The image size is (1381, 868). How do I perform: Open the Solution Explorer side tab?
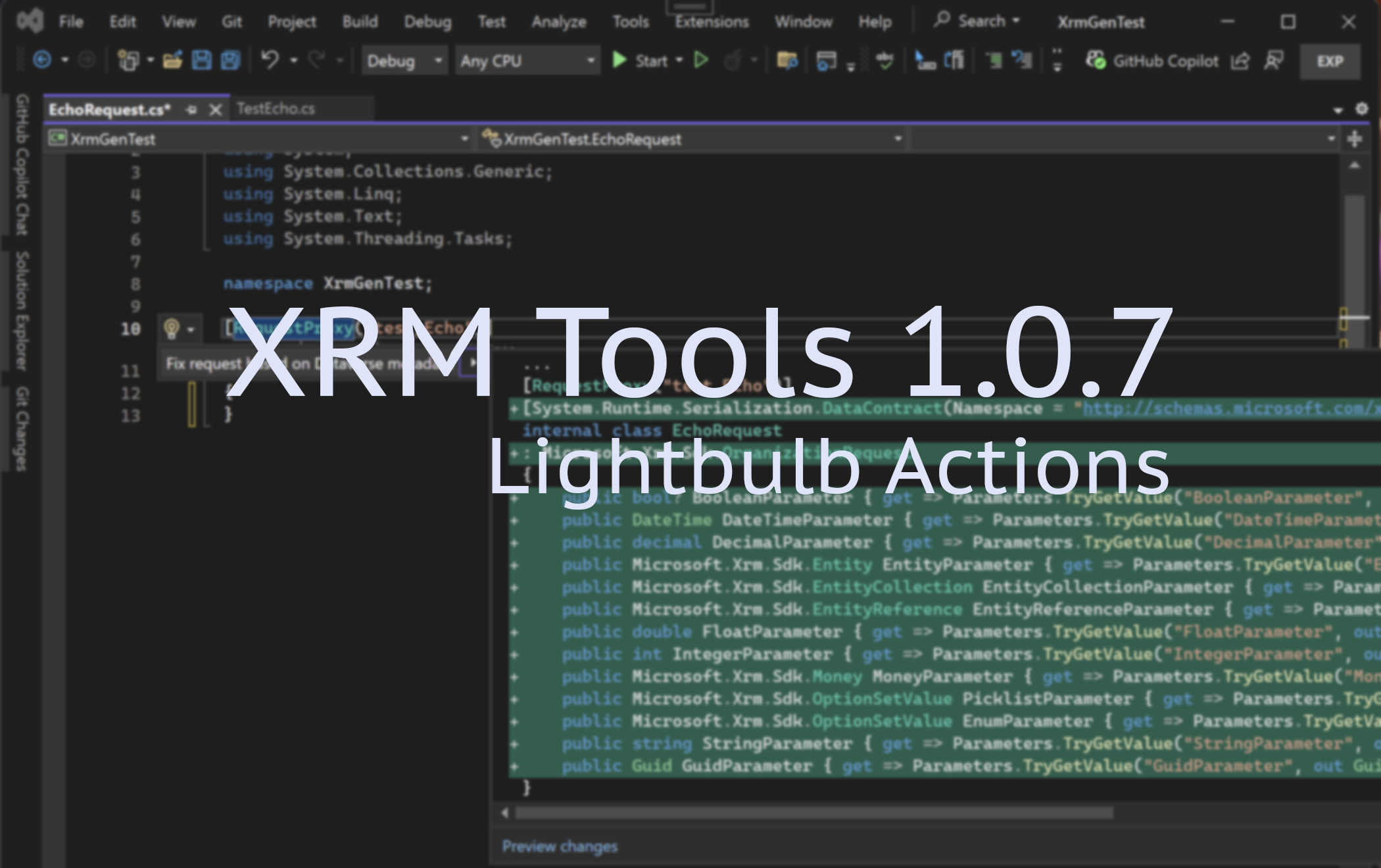(x=22, y=310)
